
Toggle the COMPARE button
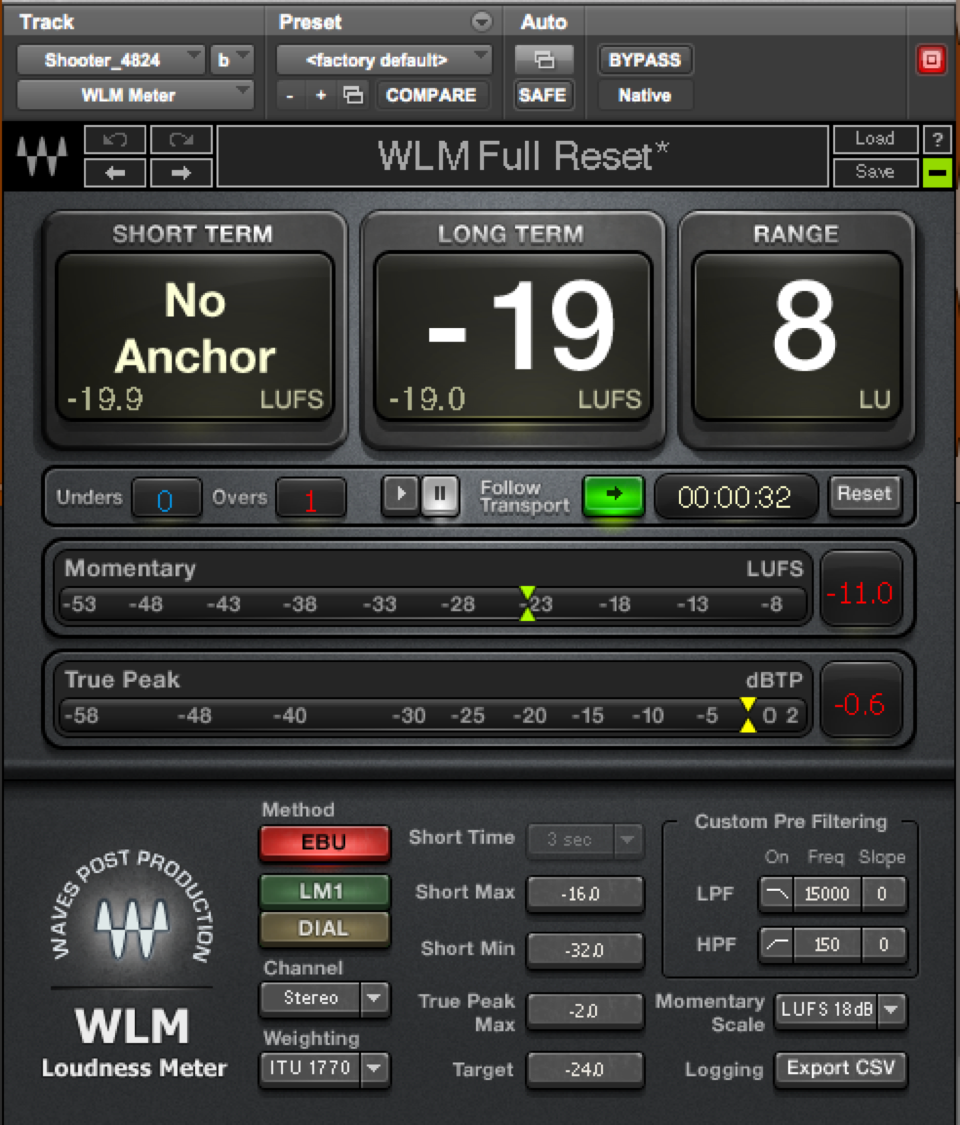coord(431,95)
